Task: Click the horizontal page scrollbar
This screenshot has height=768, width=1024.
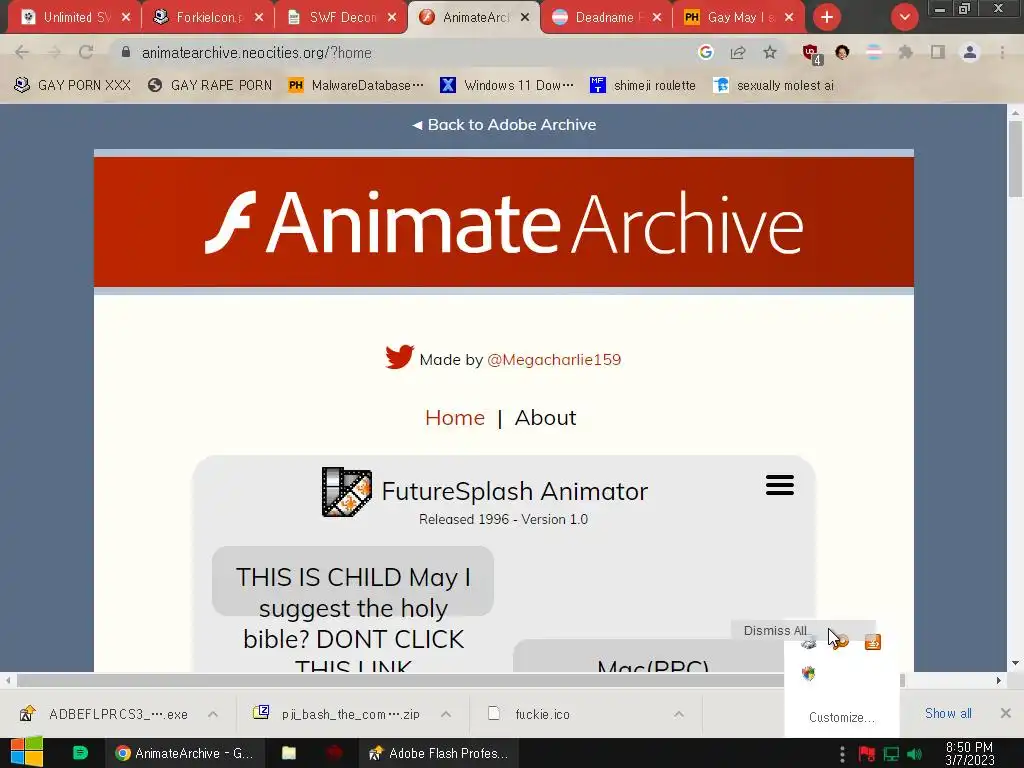Action: (x=460, y=680)
